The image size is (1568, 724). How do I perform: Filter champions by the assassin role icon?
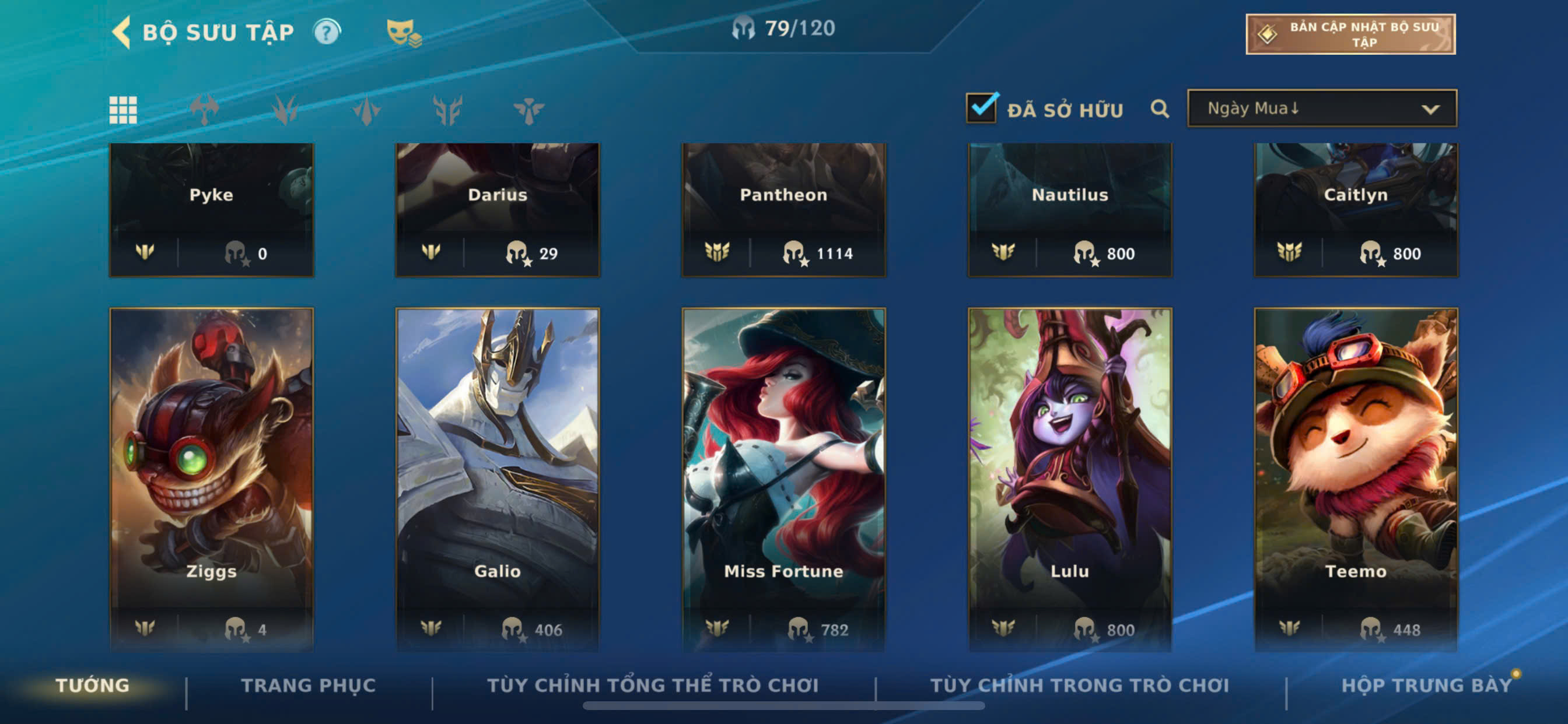point(285,110)
